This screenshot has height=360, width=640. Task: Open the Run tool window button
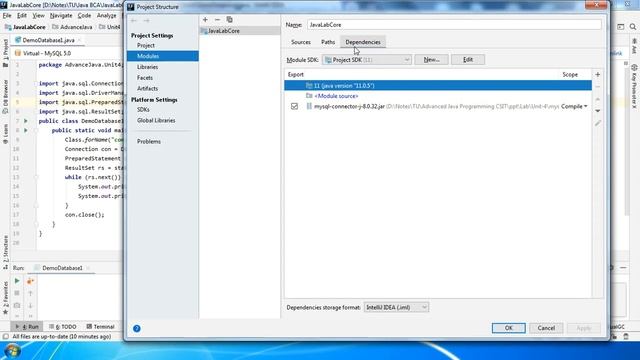tap(27, 327)
